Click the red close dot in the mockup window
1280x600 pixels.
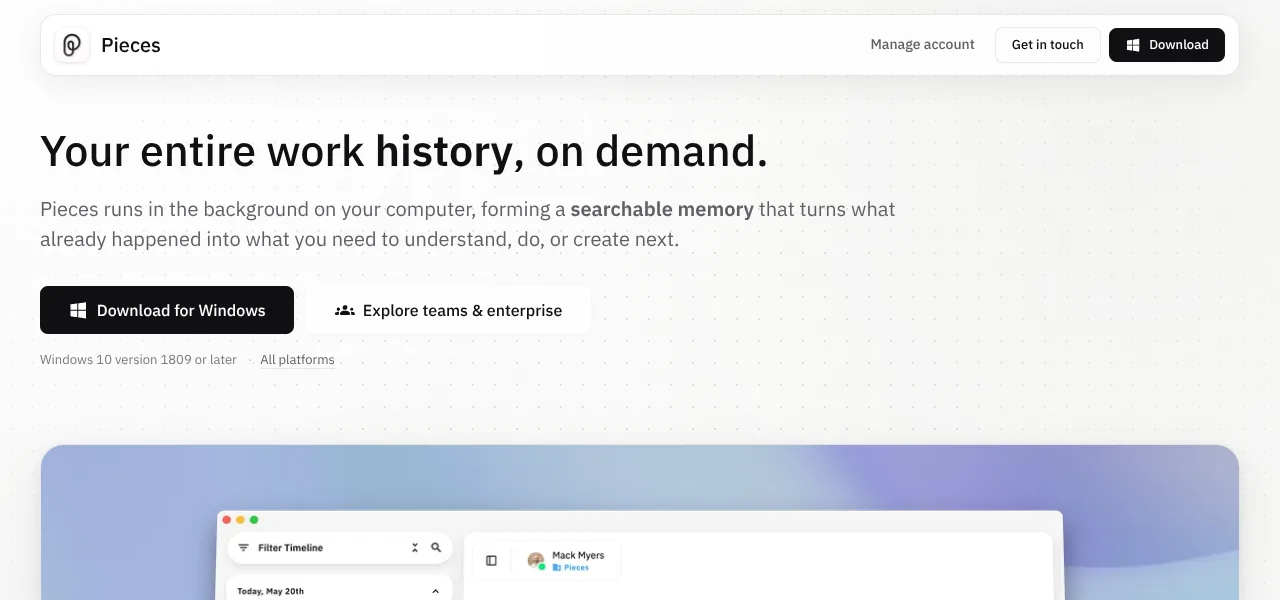227,520
